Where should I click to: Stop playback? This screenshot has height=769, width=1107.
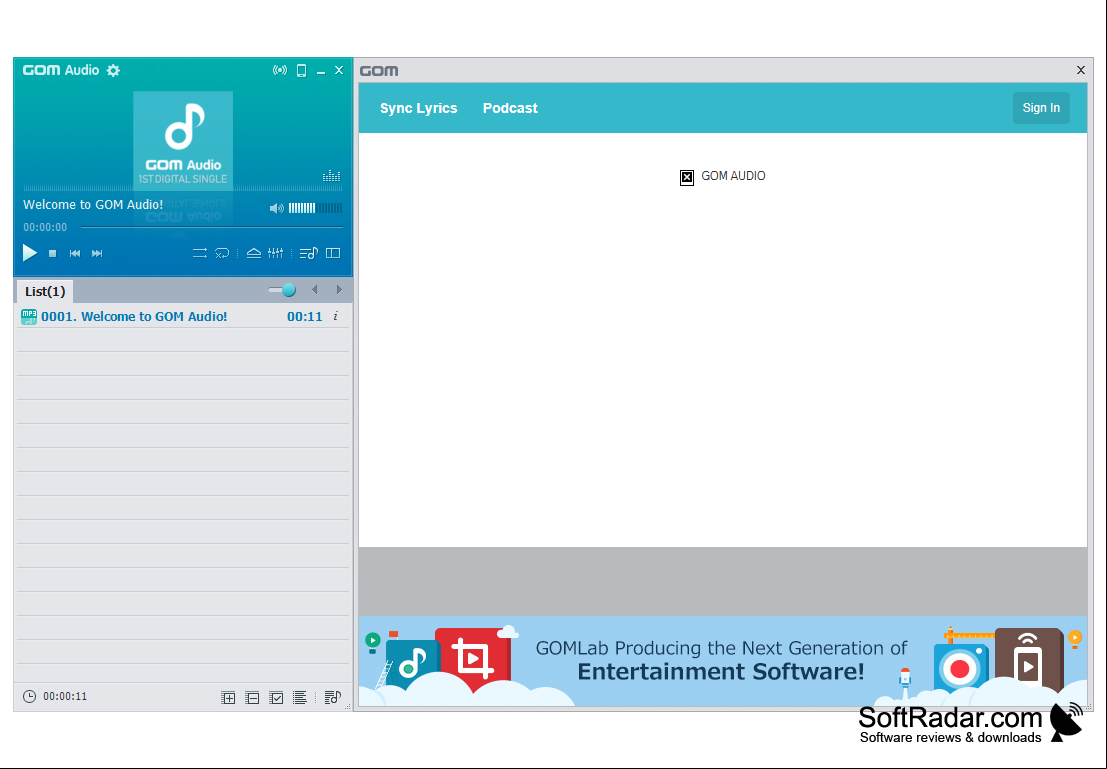click(x=52, y=254)
